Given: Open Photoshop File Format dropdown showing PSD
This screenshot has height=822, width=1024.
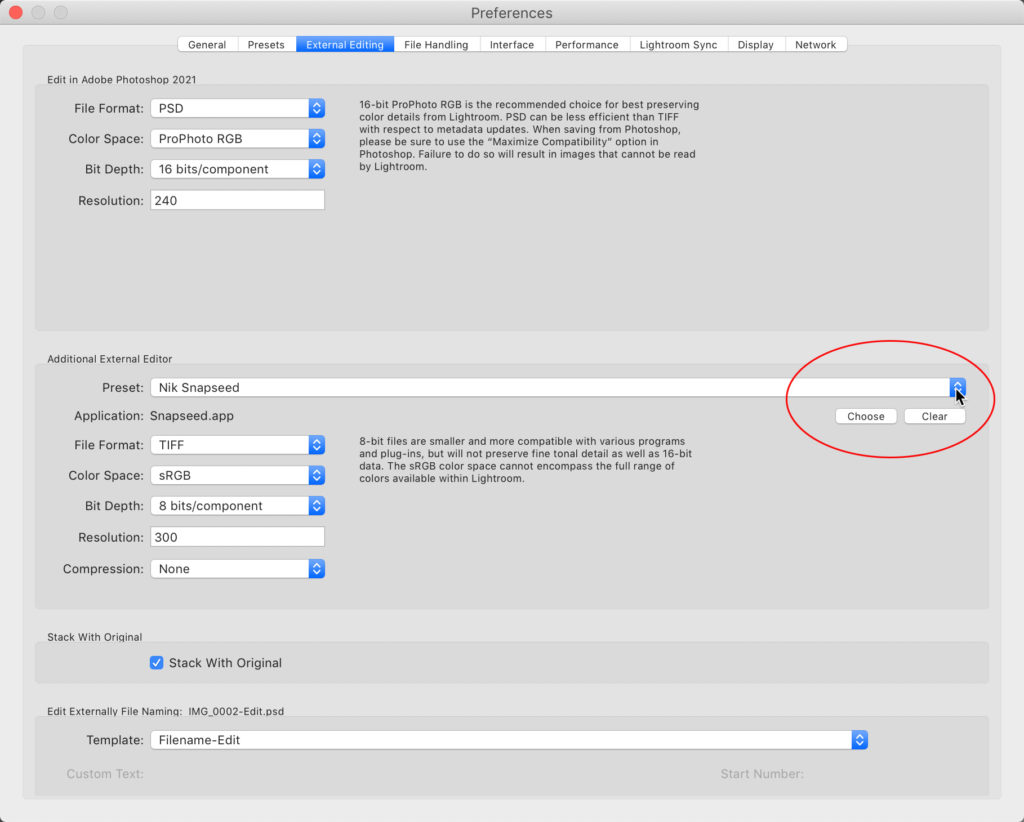Looking at the screenshot, I should [x=237, y=108].
